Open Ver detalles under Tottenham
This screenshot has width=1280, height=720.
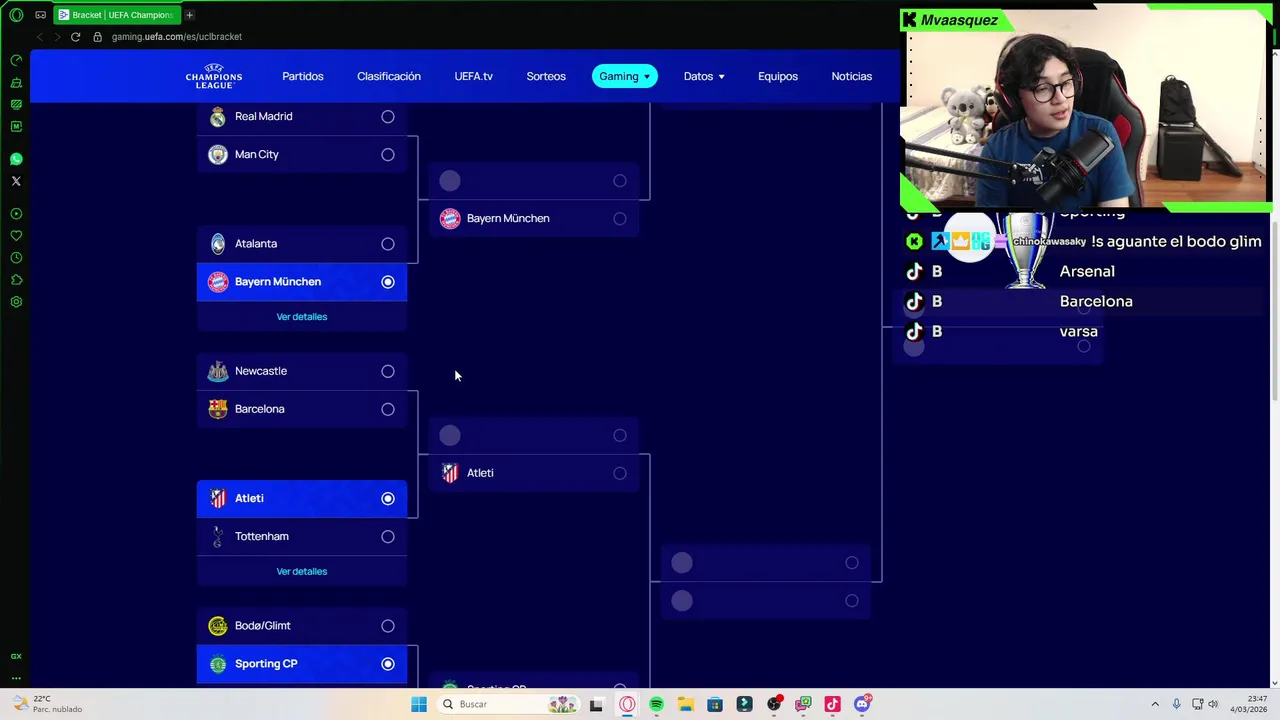(302, 572)
